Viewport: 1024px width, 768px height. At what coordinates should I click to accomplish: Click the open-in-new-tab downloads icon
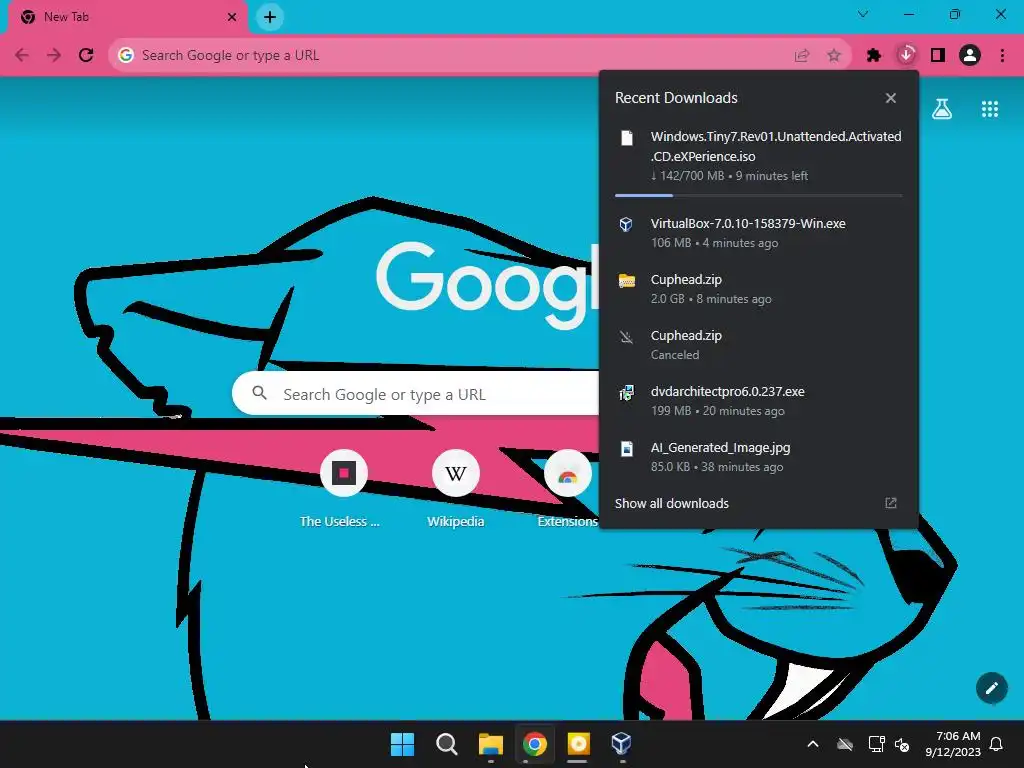click(891, 503)
